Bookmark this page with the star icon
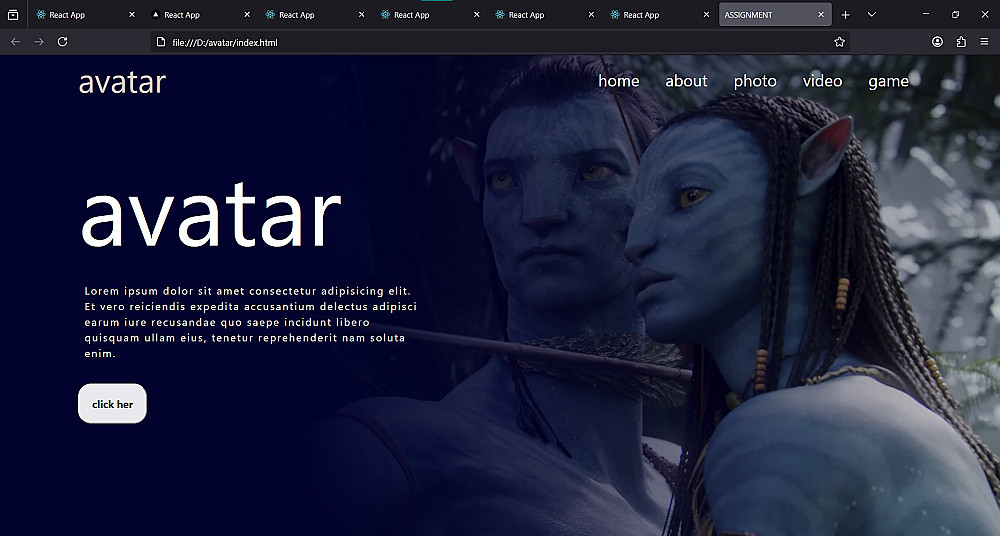The height and width of the screenshot is (536, 1000). (x=839, y=42)
